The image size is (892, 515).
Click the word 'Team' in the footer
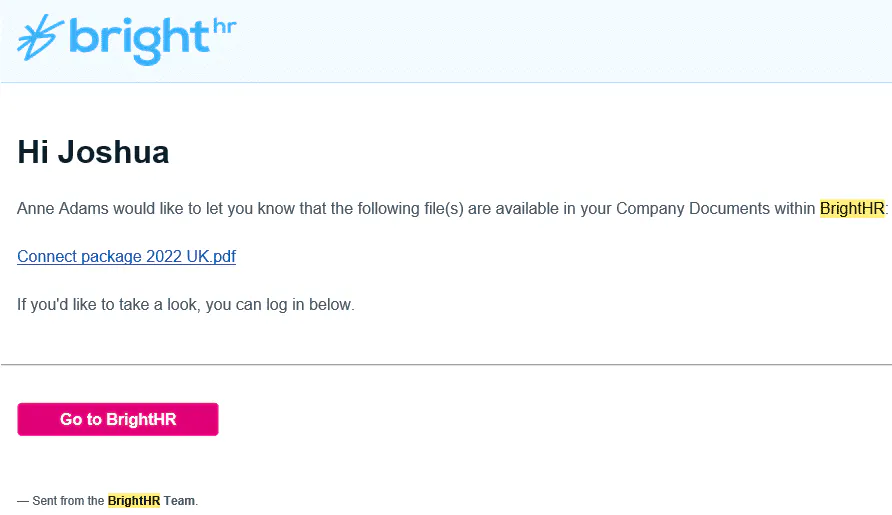[x=180, y=500]
